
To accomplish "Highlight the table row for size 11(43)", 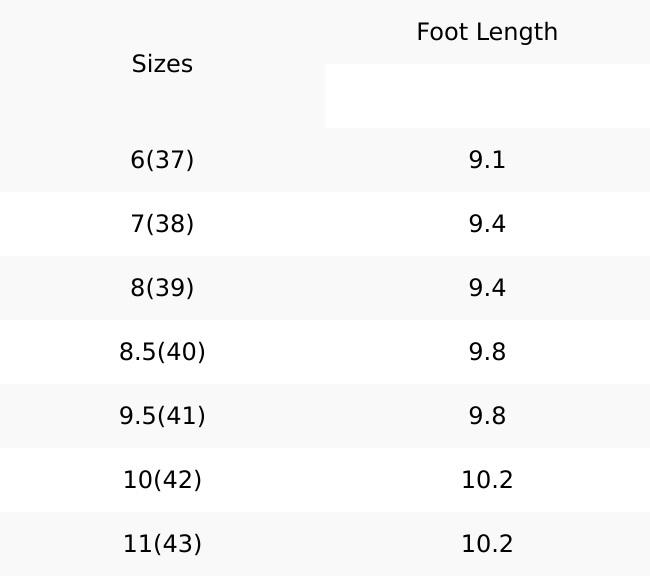I will pos(325,544).
